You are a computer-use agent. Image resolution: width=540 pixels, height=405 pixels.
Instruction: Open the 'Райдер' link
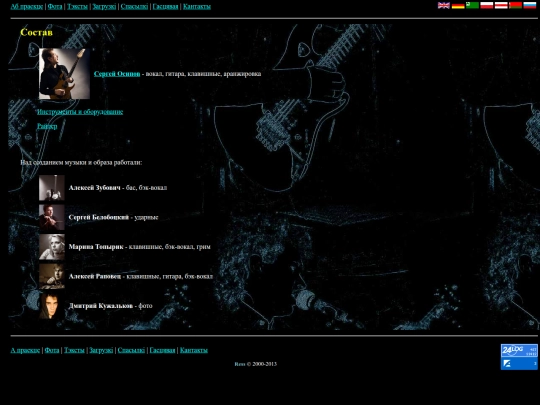coord(47,126)
